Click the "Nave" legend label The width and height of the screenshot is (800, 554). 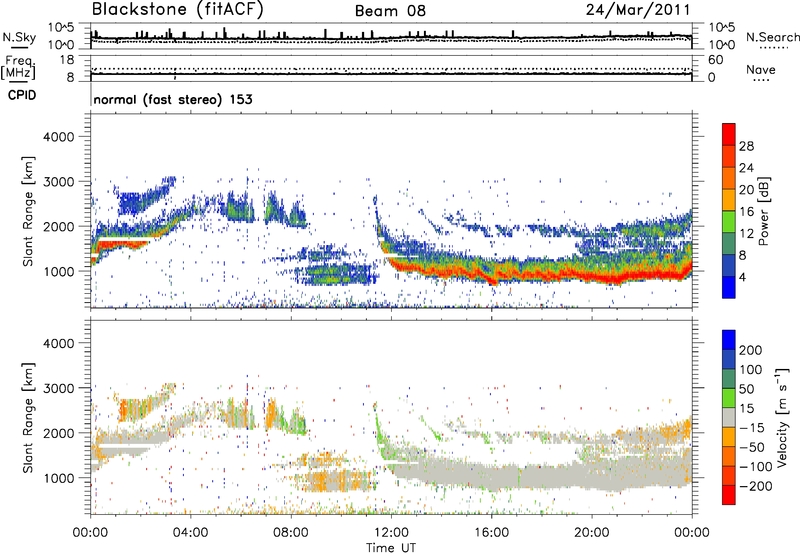click(x=760, y=69)
